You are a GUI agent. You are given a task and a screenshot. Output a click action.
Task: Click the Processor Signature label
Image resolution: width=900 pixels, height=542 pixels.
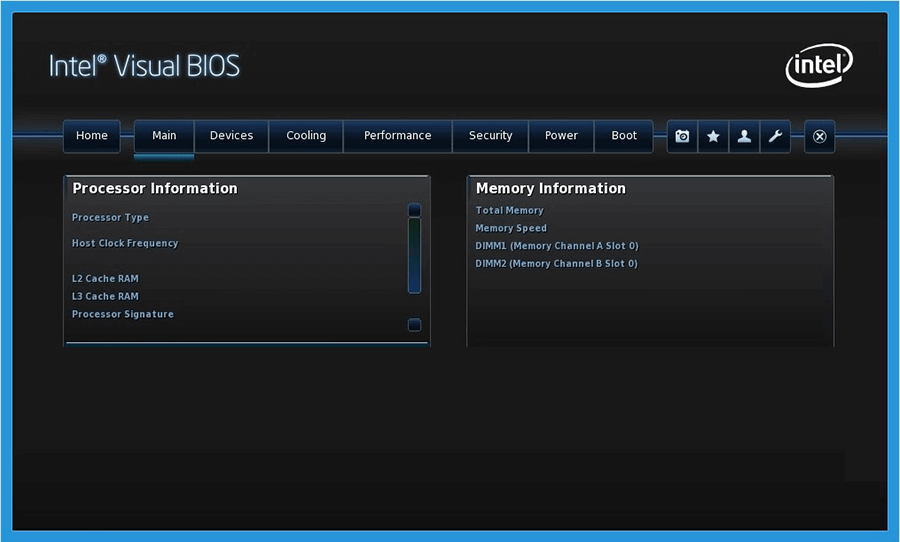coord(123,314)
